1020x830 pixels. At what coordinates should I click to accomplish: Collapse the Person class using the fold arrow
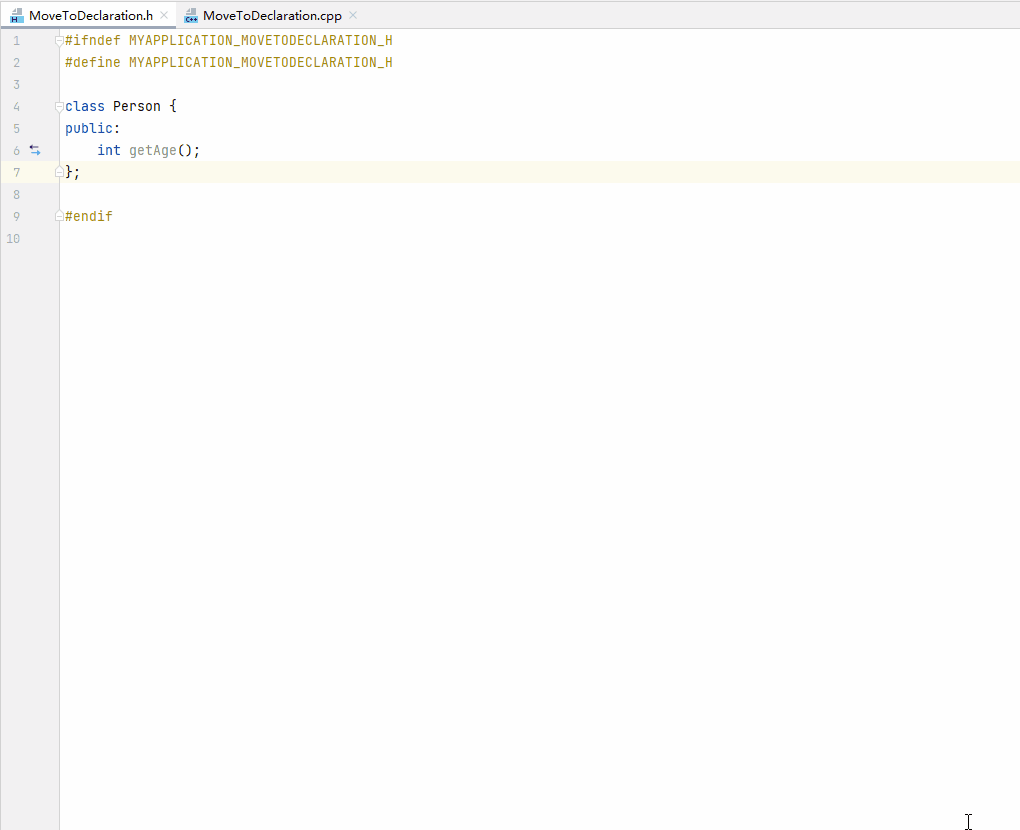58,106
